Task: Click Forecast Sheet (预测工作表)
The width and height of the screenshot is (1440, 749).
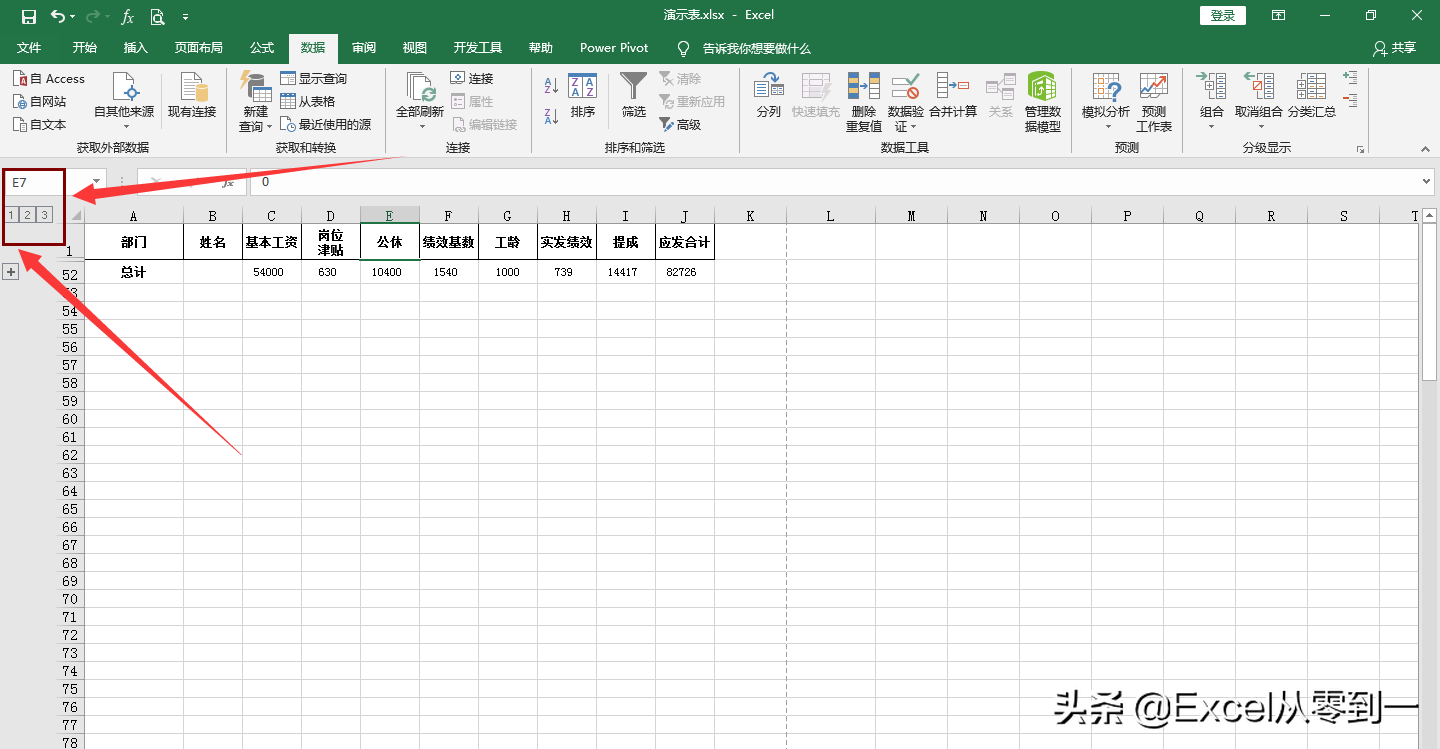Action: point(1153,102)
